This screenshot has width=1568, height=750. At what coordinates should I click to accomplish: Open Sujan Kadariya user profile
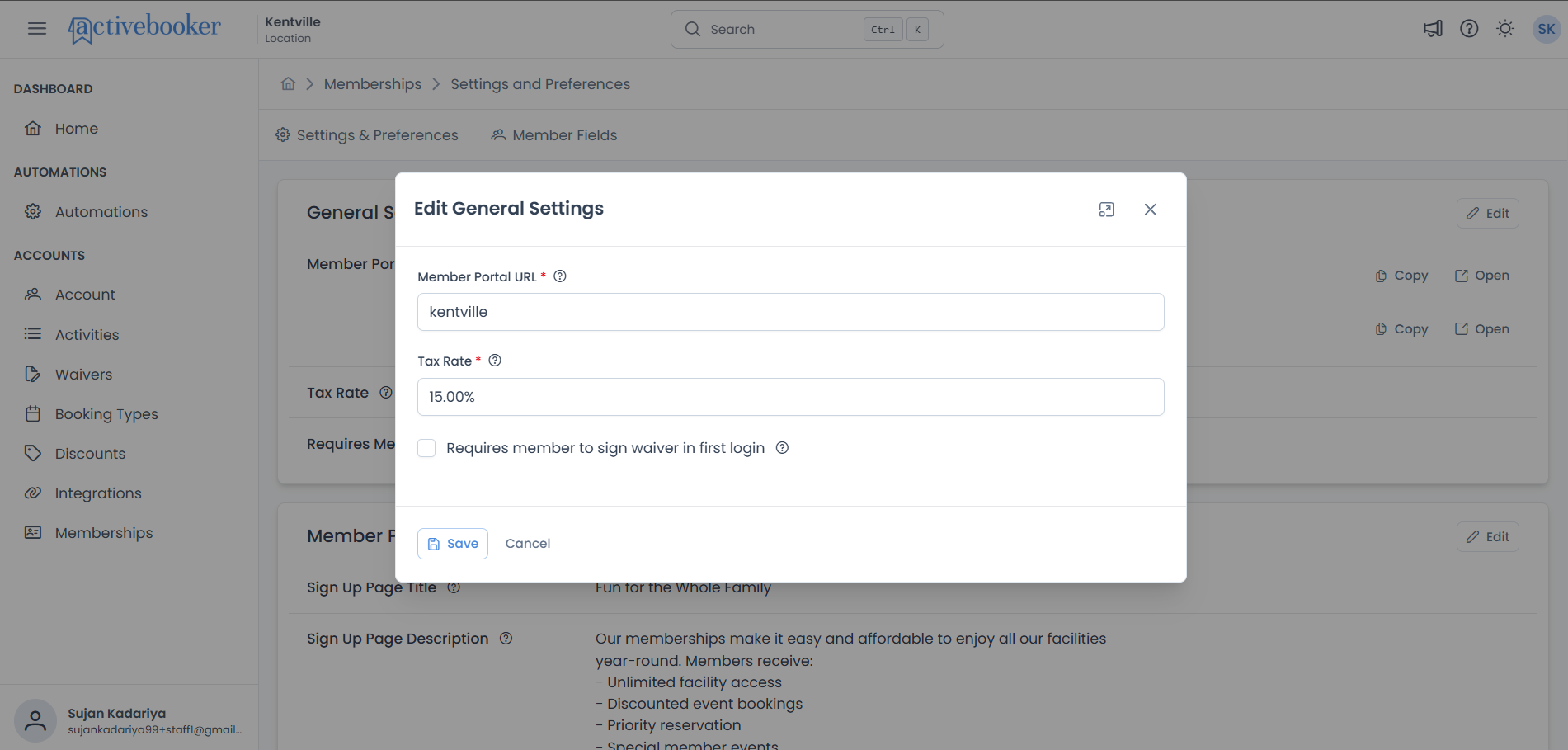[x=129, y=720]
